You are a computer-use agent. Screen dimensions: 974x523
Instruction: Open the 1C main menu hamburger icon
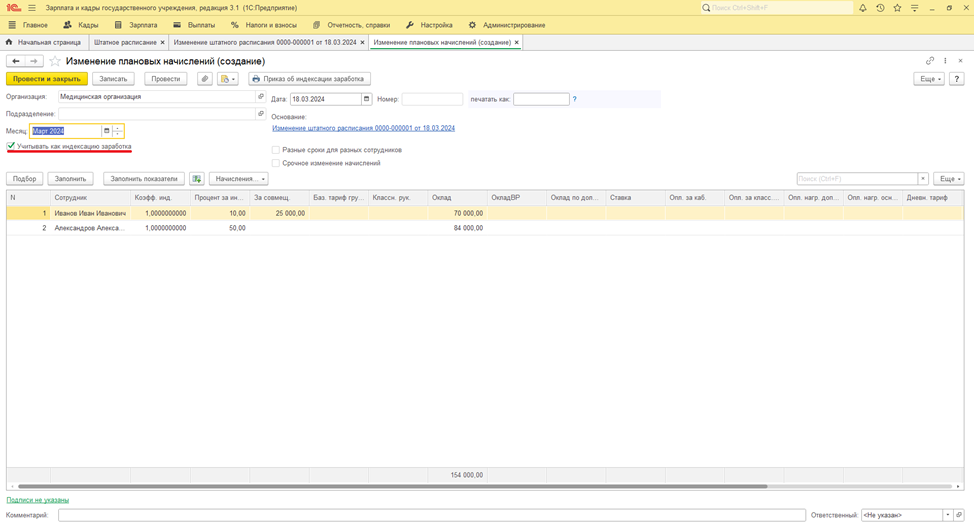click(32, 8)
